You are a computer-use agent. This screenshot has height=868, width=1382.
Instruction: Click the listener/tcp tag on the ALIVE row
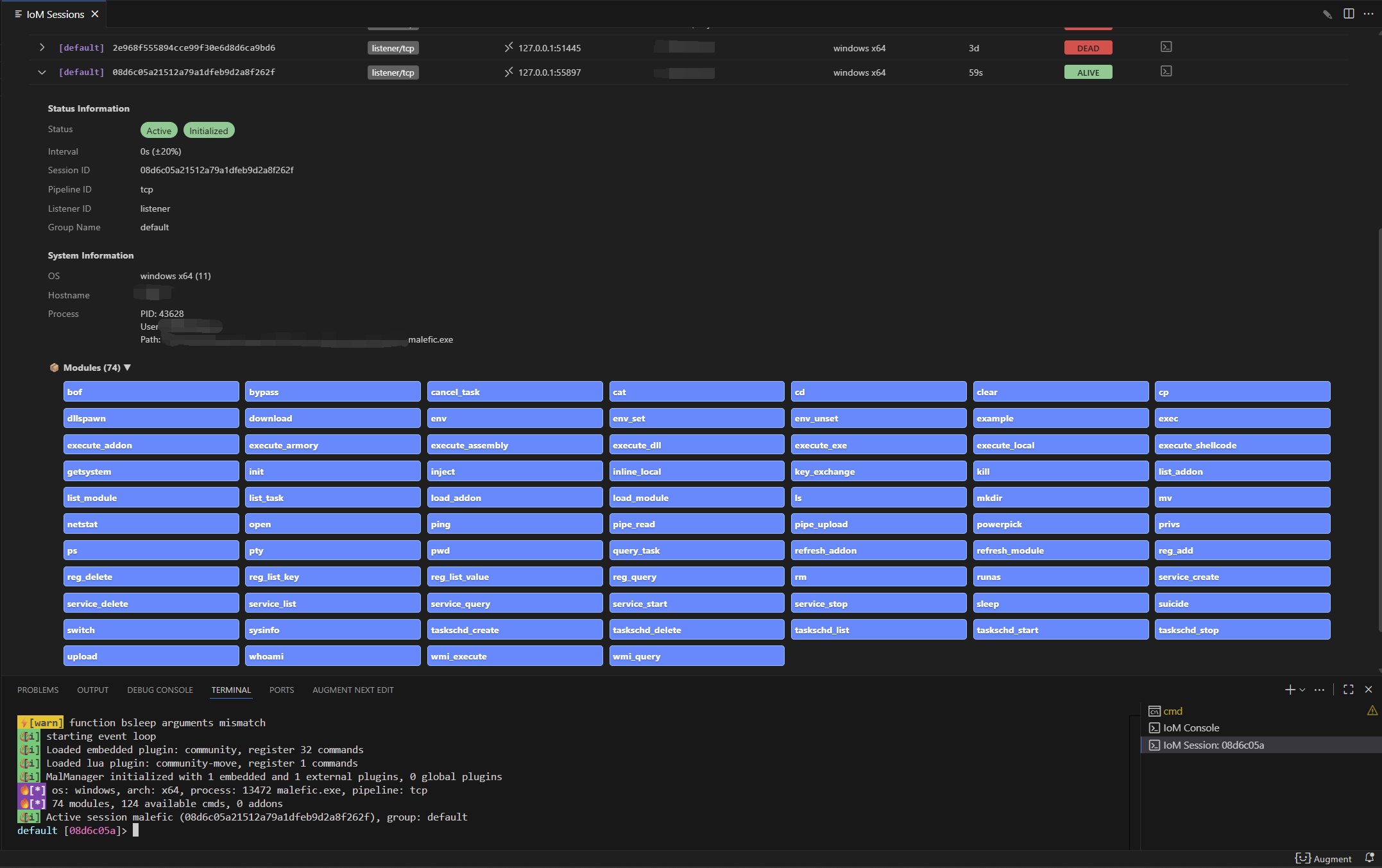[x=393, y=72]
